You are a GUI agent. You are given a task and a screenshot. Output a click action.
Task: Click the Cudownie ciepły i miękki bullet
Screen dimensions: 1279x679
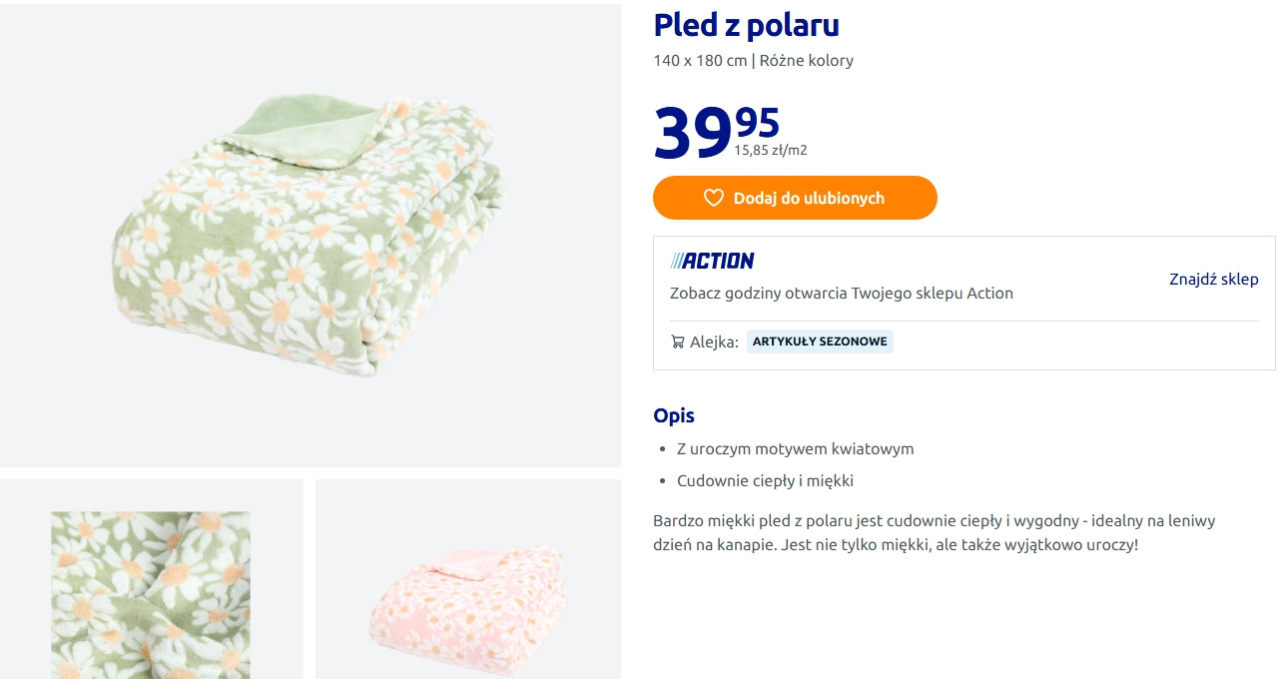[x=765, y=481]
